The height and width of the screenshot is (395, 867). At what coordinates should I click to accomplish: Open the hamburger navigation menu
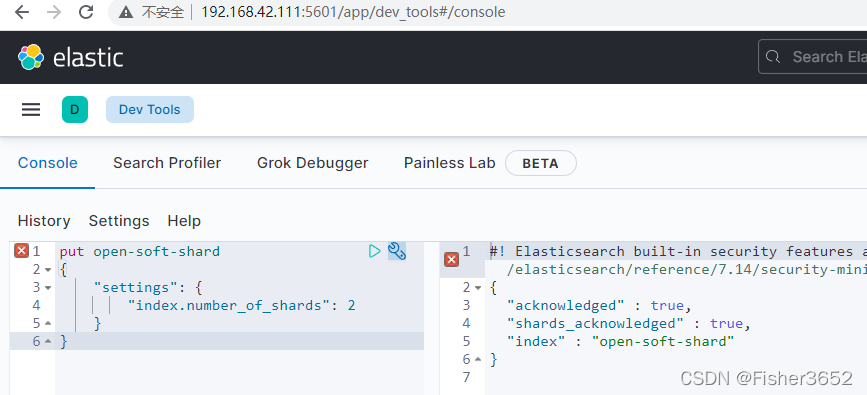31,110
